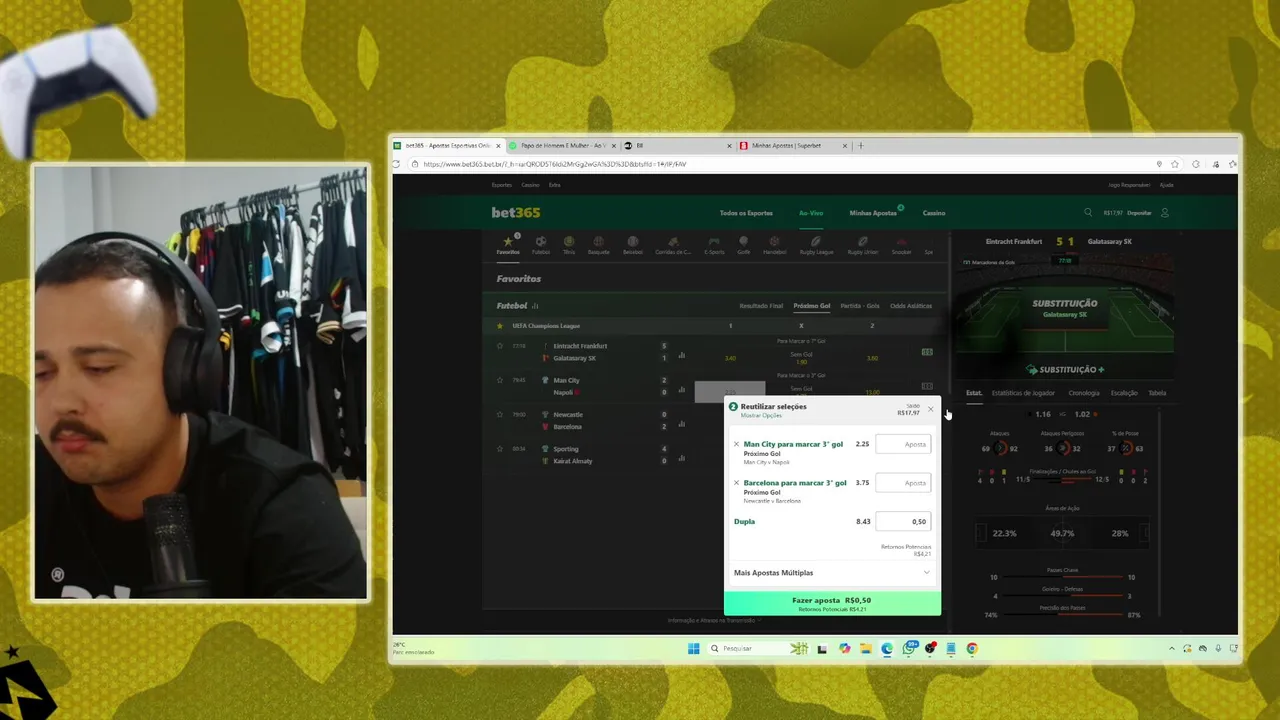Open stats chart icon beside Futebol heading
Screen dimensions: 1280x720
click(535, 306)
